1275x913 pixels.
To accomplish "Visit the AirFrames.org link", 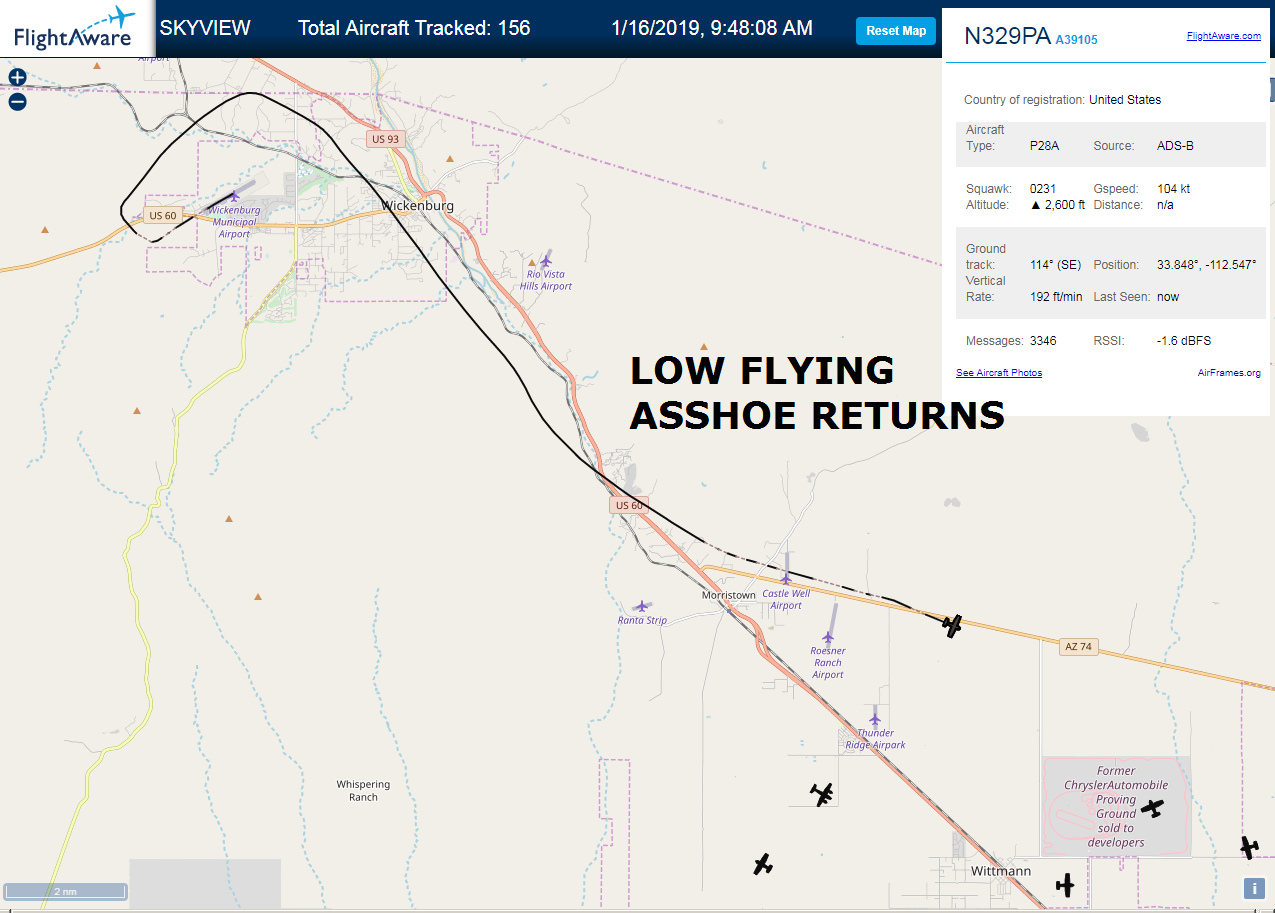I will (x=1229, y=373).
